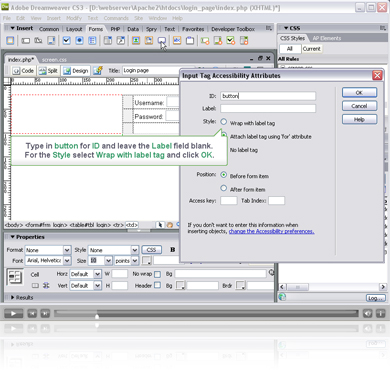This screenshot has height=370, width=390.
Task: Click the Button insert icon in Forms
Action: tap(162, 41)
